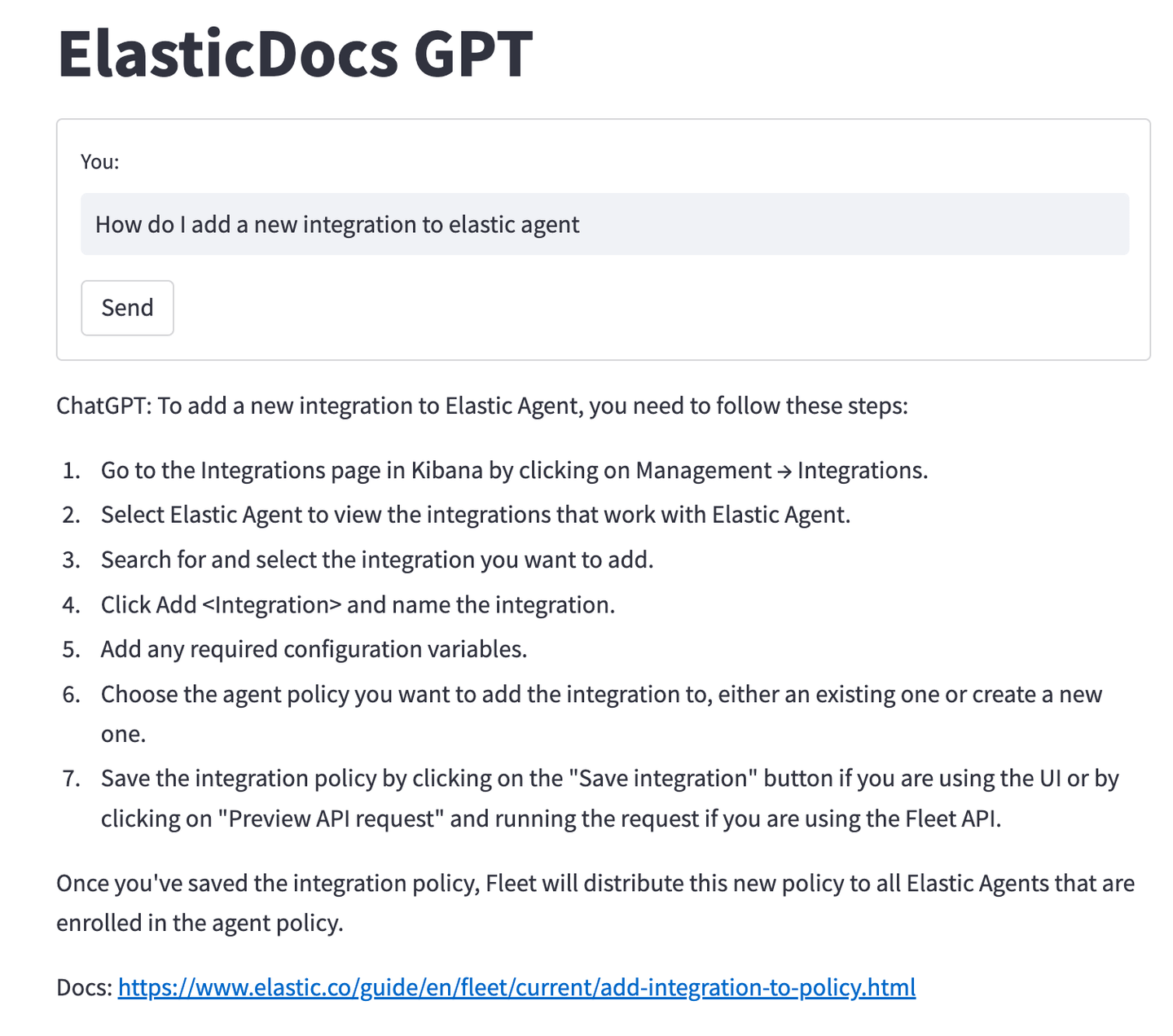Click step 7 mentioning Save integration
The width and height of the screenshot is (1173, 1036).
[608, 778]
